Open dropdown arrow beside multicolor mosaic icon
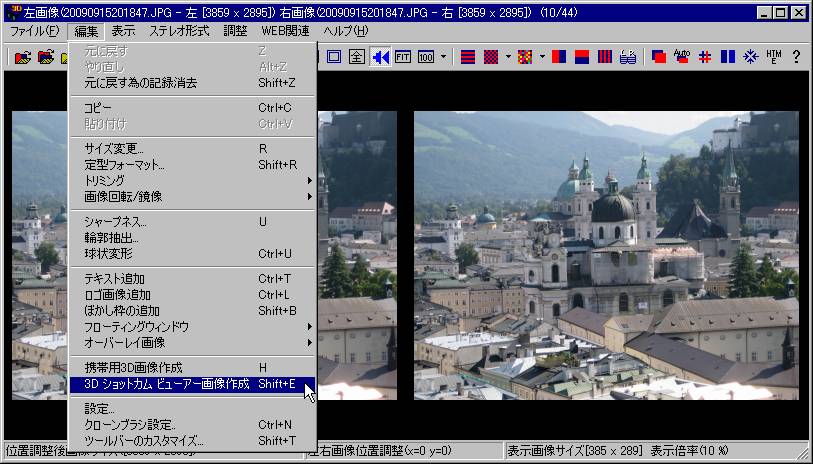Image resolution: width=813 pixels, height=464 pixels. point(542,57)
